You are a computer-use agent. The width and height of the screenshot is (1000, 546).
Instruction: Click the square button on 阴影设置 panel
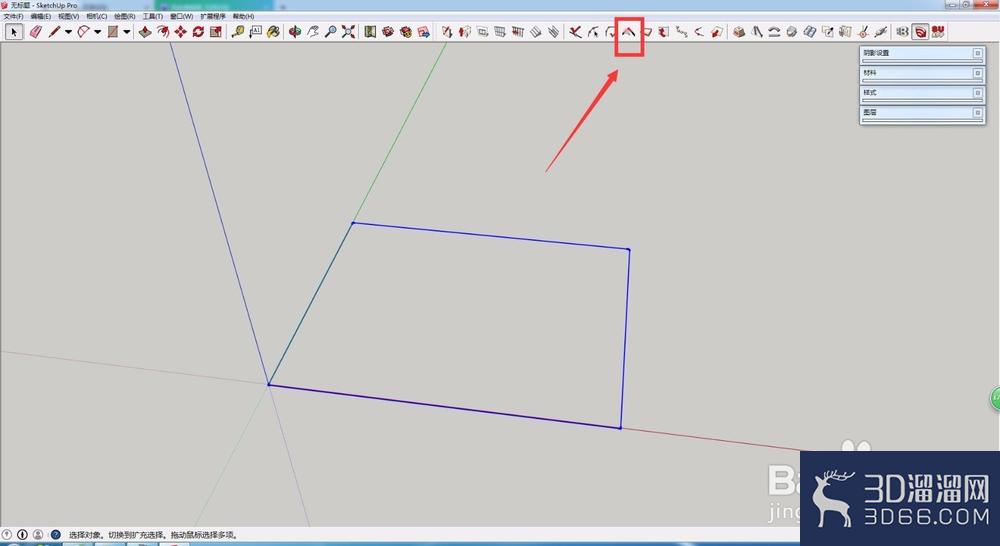click(977, 53)
